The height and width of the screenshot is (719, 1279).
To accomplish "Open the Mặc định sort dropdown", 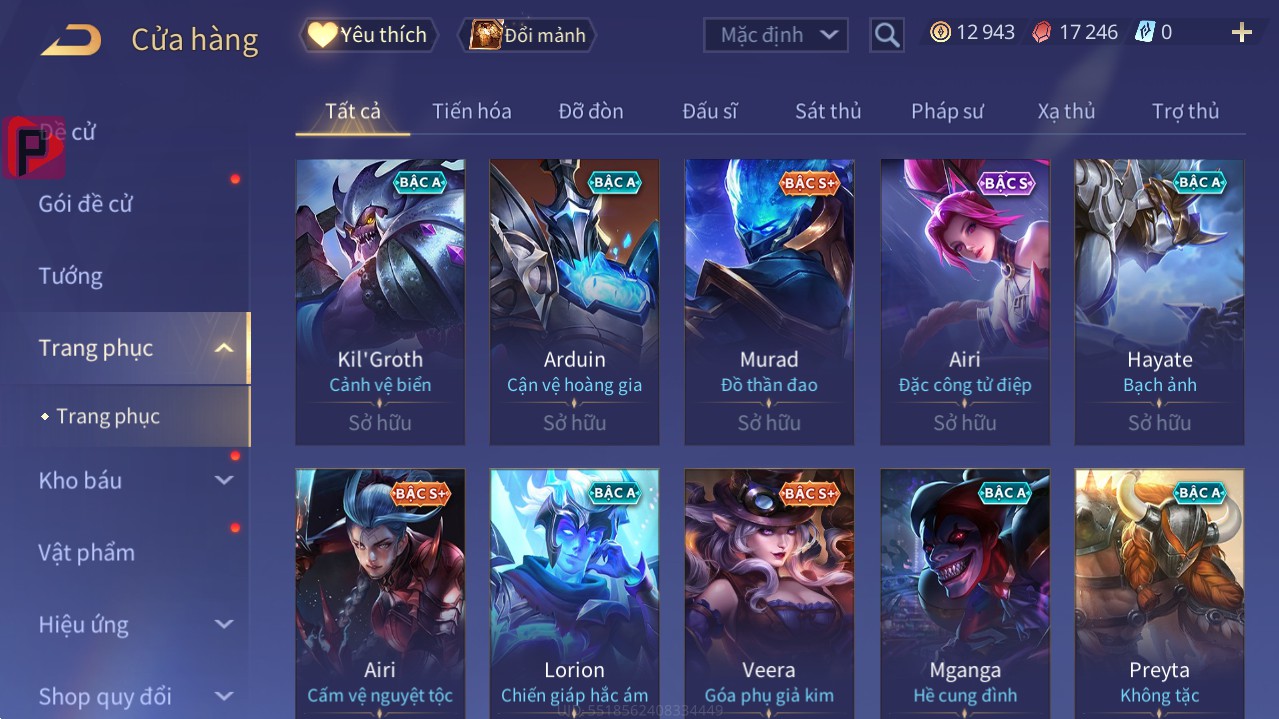I will click(776, 35).
